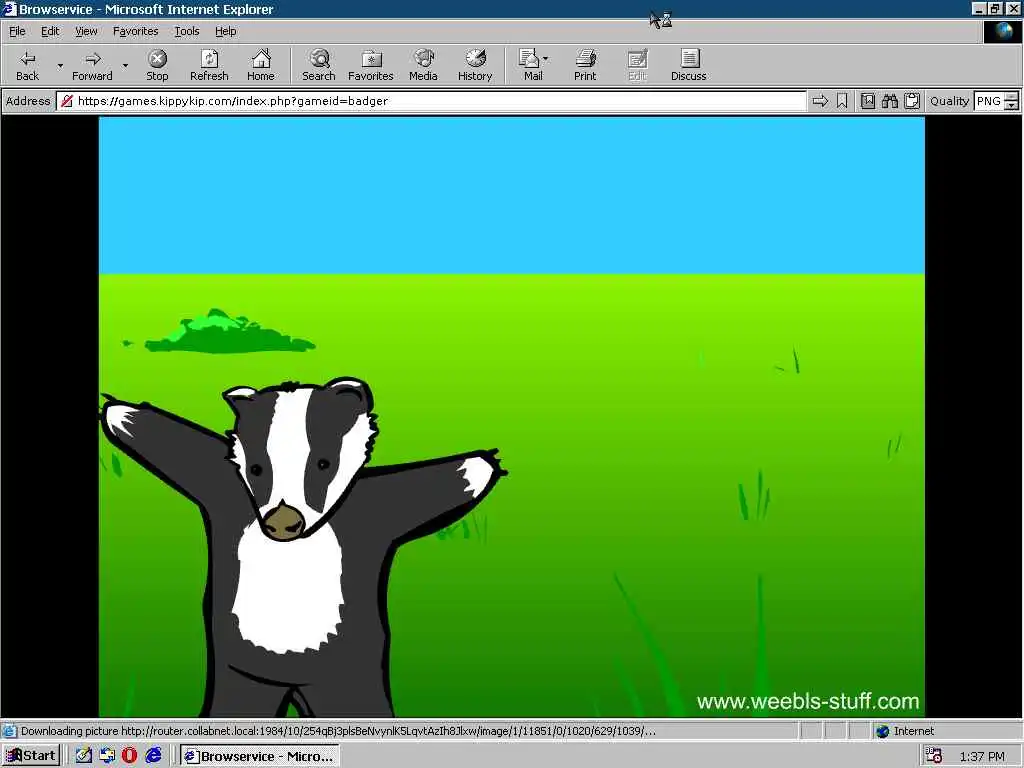
Task: Launch Internet Explorer from quick launch
Action: click(153, 756)
